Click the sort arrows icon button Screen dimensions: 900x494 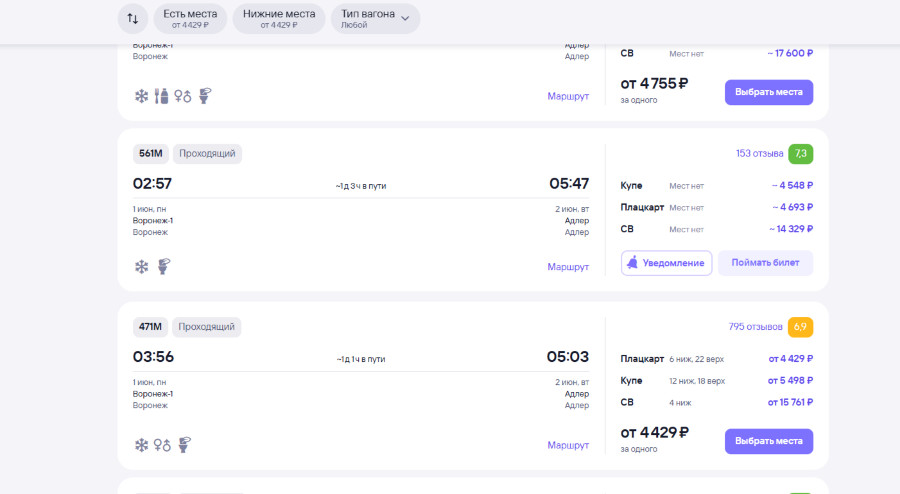click(x=132, y=19)
